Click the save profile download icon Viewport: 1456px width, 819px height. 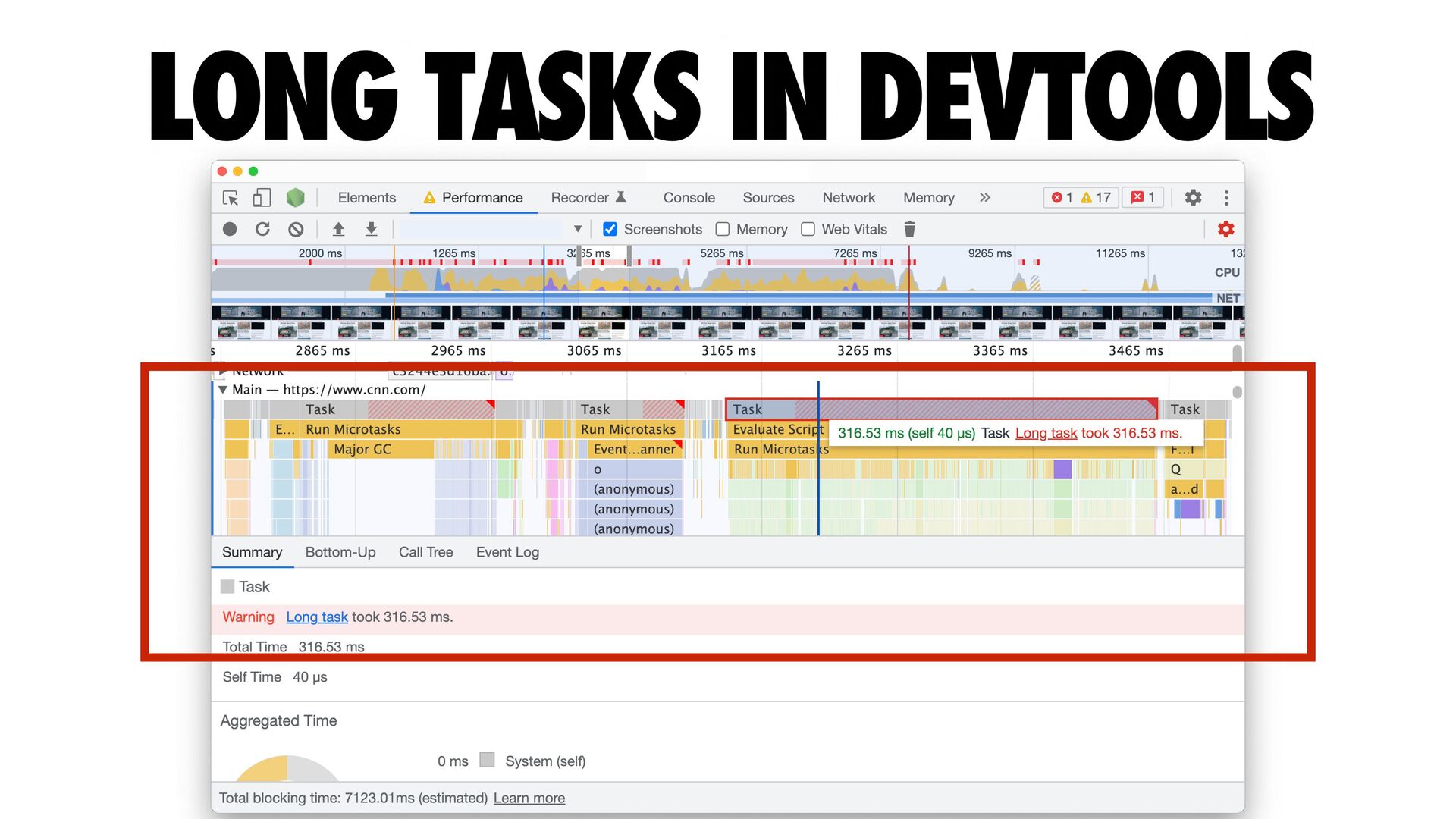(x=371, y=229)
